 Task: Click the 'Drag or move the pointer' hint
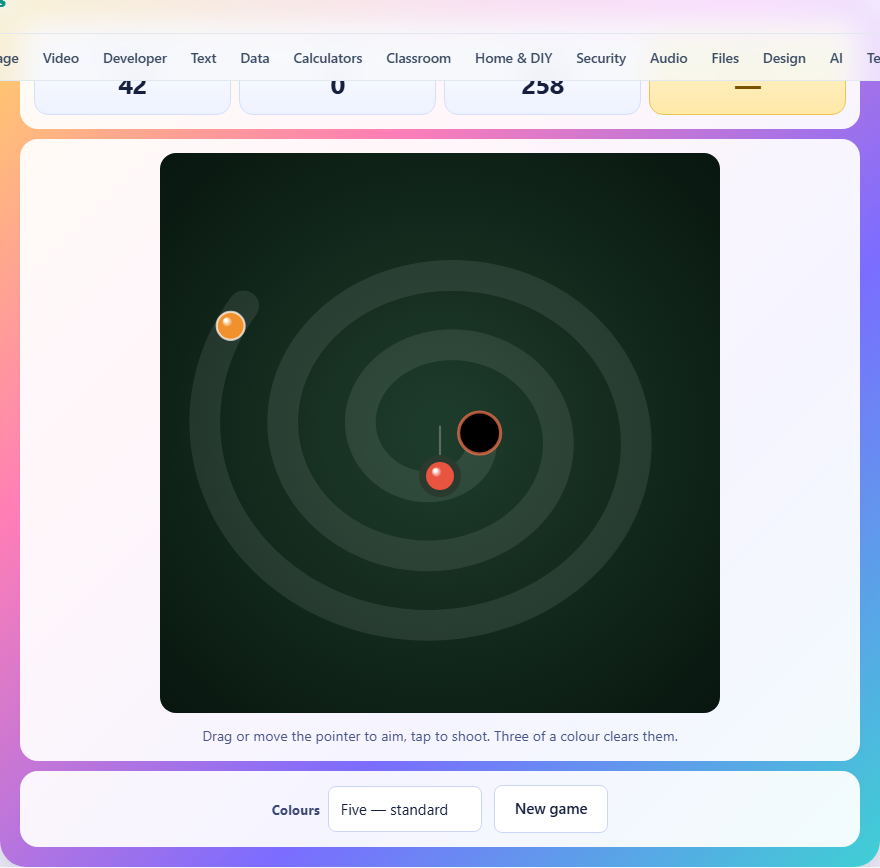coord(440,736)
